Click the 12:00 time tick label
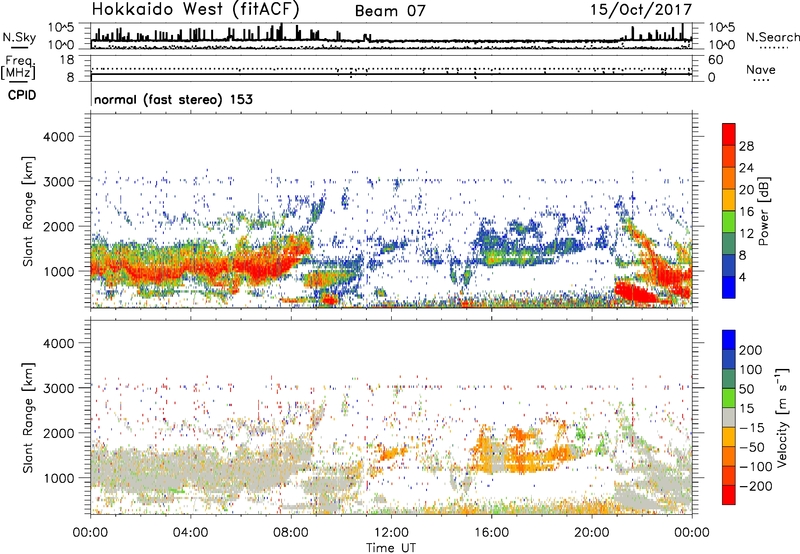Screen dimensions: 800x554 tap(391, 533)
